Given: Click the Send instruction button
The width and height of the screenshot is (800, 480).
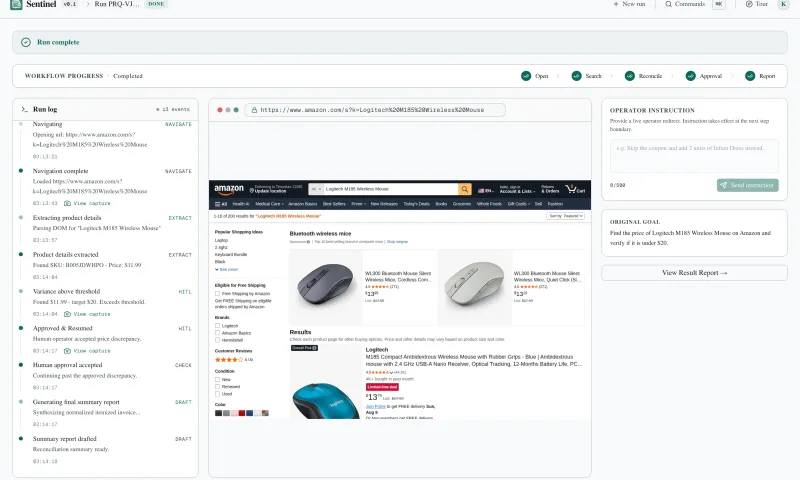Looking at the screenshot, I should pyautogui.click(x=747, y=185).
